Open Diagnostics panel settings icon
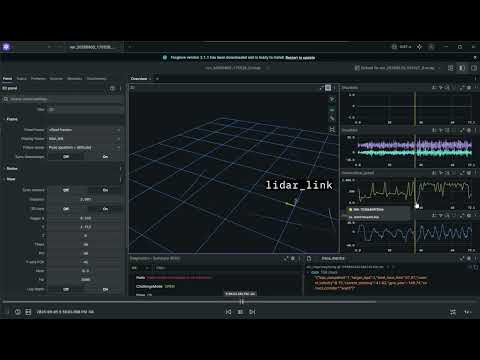Image resolution: width=480 pixels, height=360 pixels. 293,258
